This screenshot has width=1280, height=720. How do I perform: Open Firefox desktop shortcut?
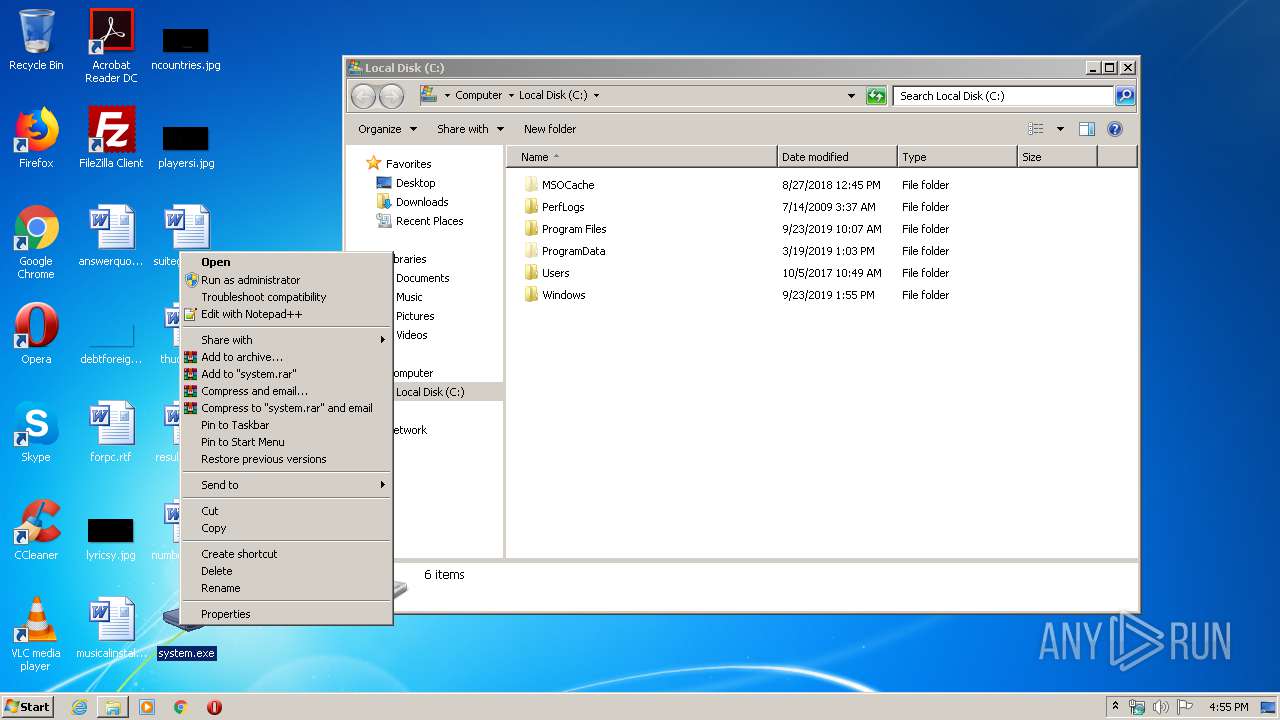coord(36,138)
